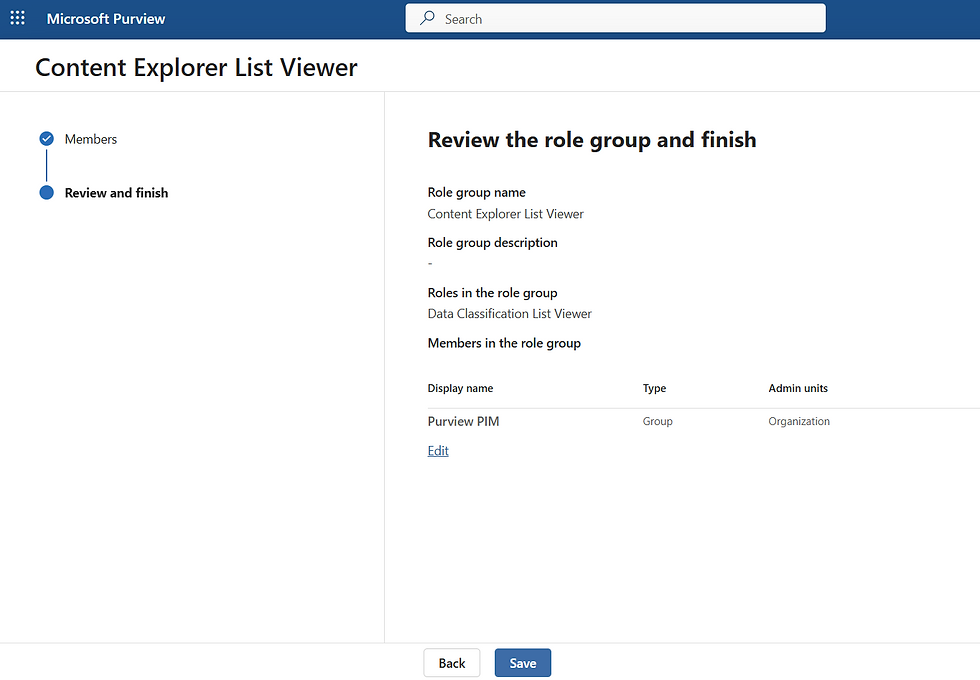Click the Review and finish step circle
This screenshot has width=980, height=680.
46,193
